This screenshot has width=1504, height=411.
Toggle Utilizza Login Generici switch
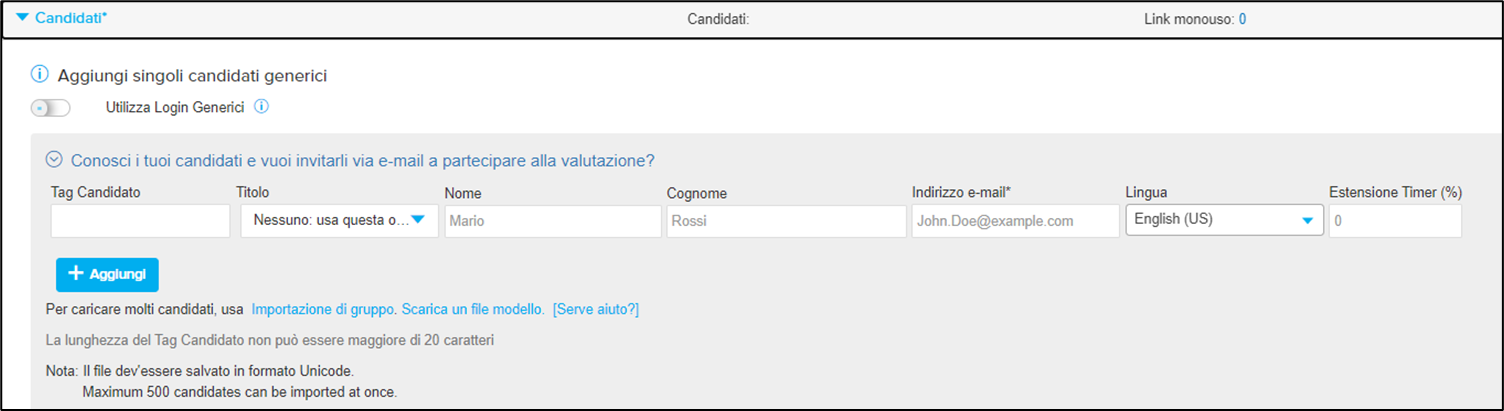tap(51, 108)
